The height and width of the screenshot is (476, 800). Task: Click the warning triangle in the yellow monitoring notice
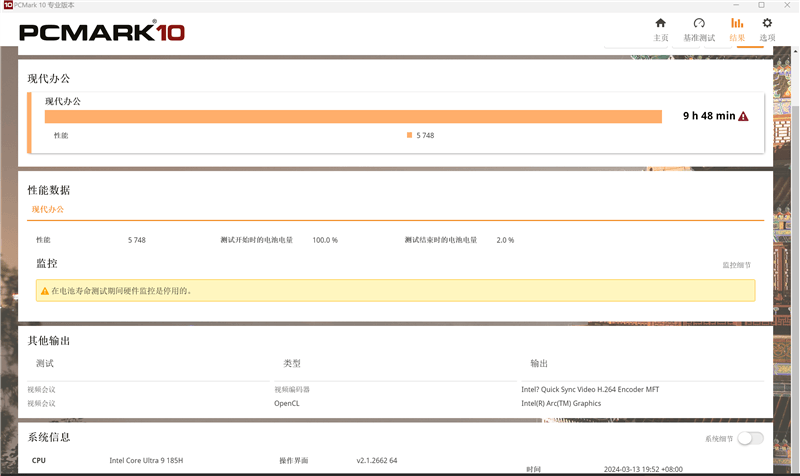coord(45,291)
